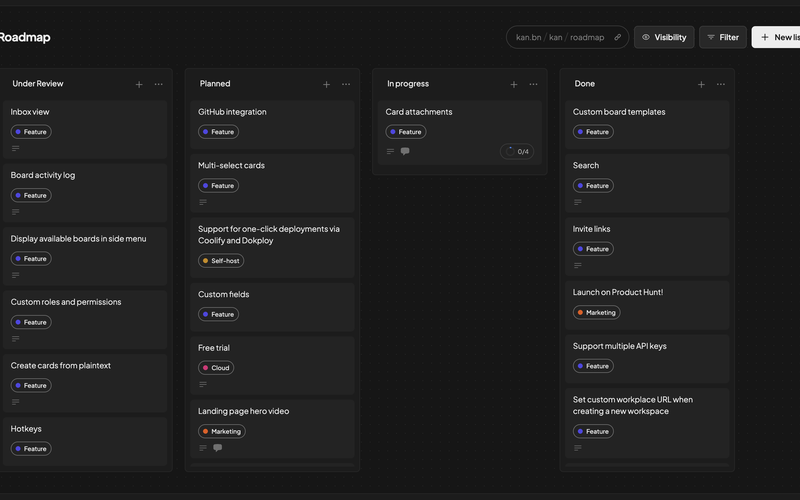This screenshot has width=800, height=500.
Task: Open the Board activity log card
Action: (x=85, y=193)
